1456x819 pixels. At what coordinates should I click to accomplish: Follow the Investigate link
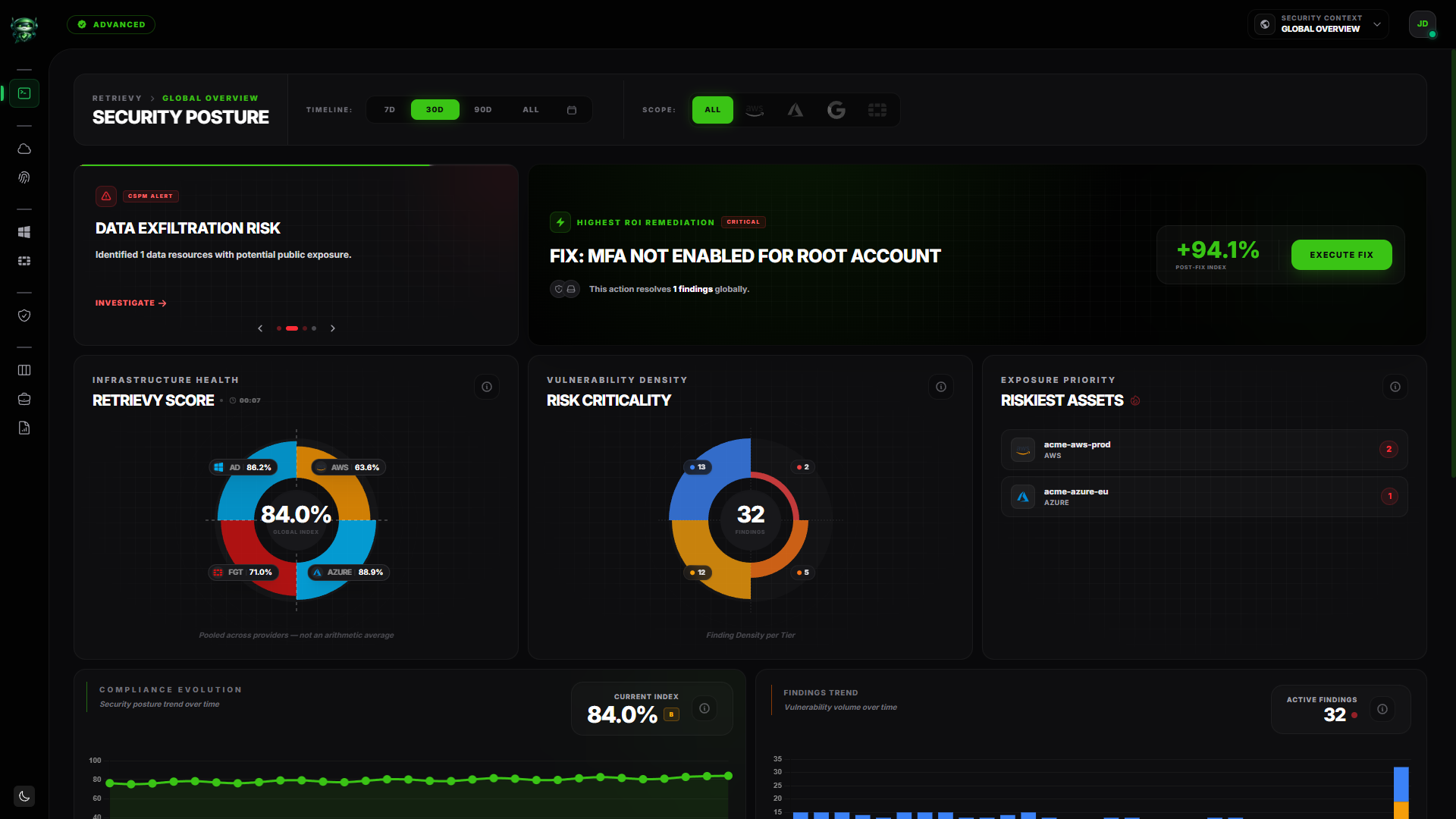(x=130, y=303)
